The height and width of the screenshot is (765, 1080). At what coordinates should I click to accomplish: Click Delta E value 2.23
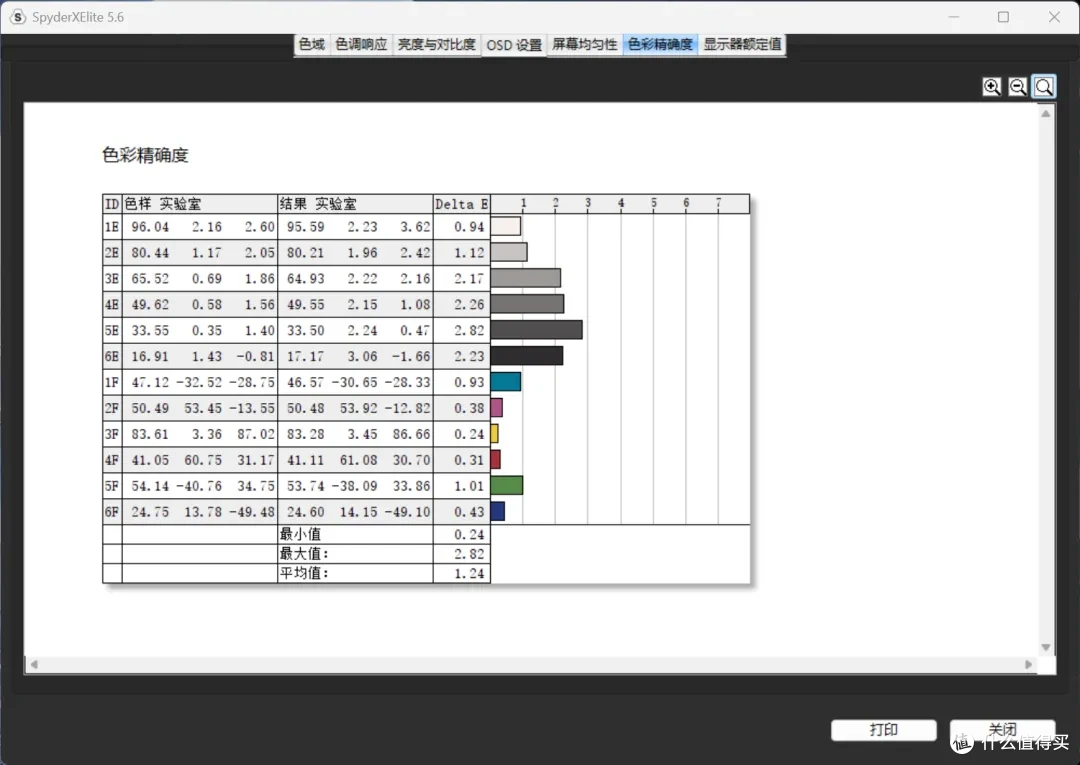point(469,356)
